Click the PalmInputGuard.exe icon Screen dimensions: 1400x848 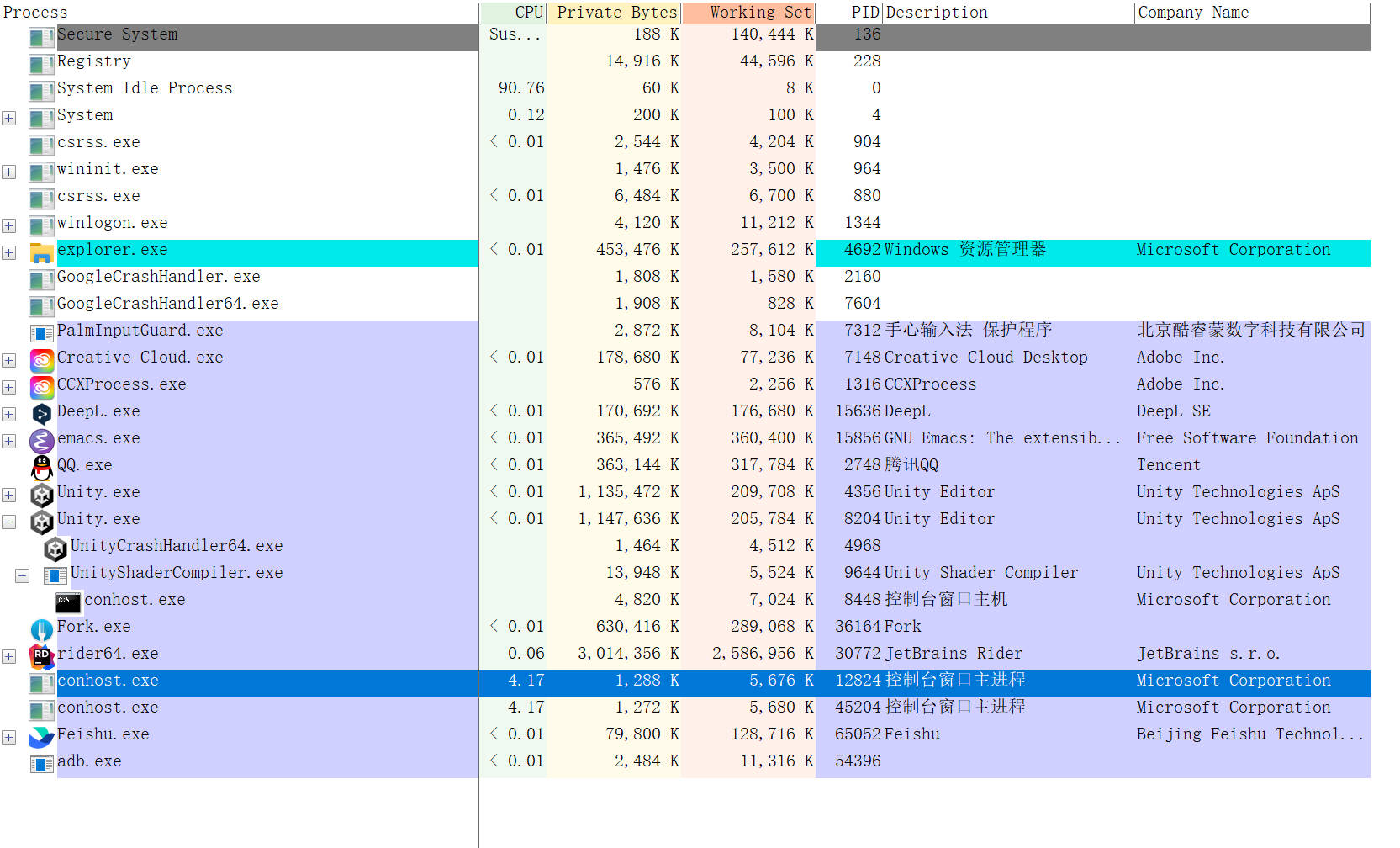41,332
